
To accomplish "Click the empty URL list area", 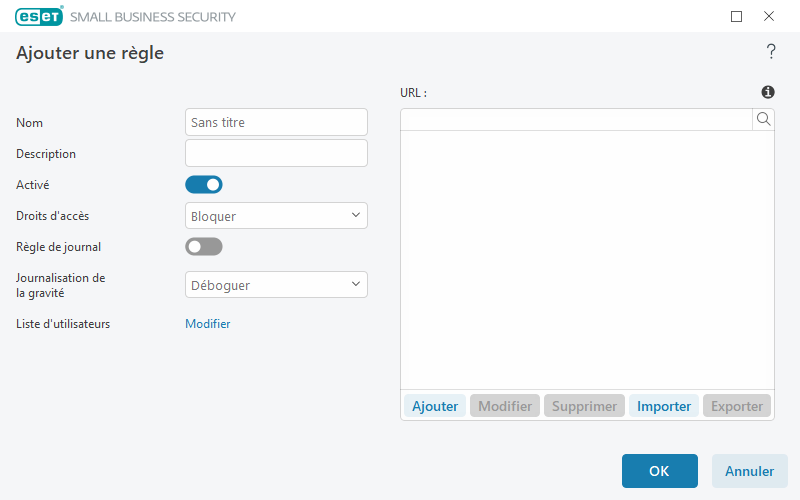I will (x=587, y=260).
